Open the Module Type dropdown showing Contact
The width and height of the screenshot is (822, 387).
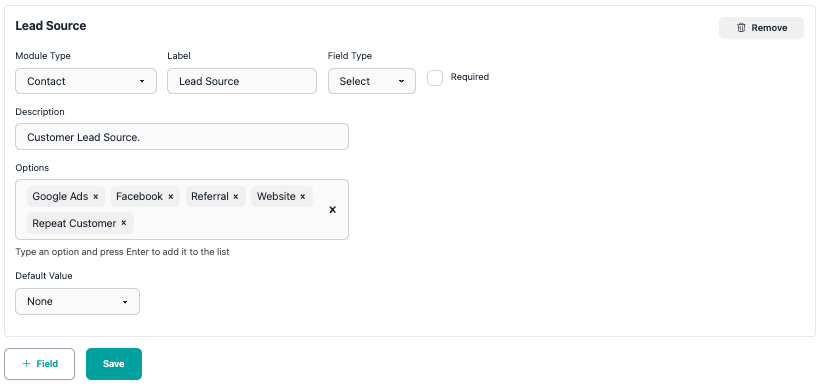[x=86, y=81]
